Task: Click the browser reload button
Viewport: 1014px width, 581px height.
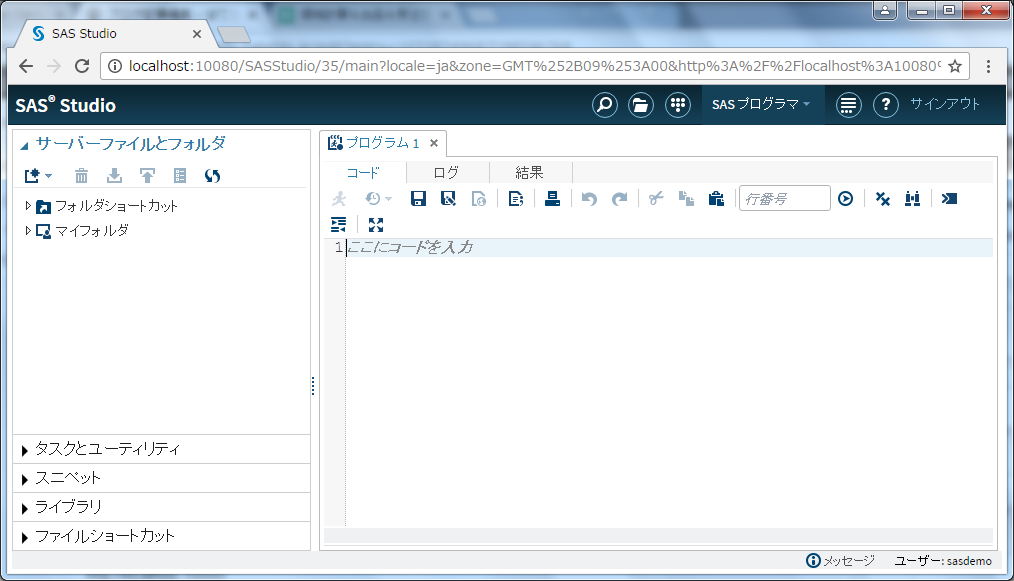Action: pyautogui.click(x=81, y=66)
